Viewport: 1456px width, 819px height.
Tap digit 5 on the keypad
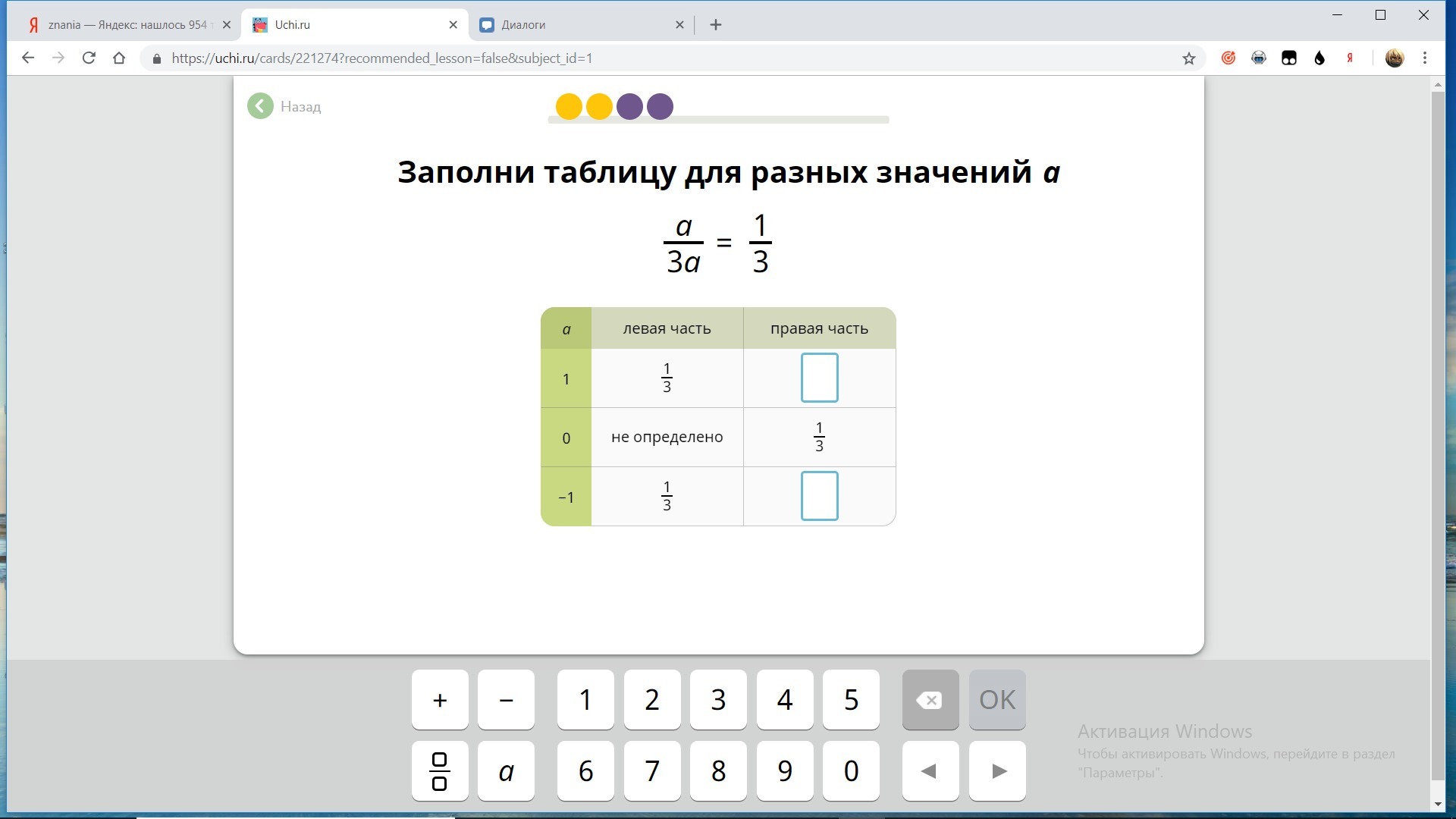coord(851,699)
